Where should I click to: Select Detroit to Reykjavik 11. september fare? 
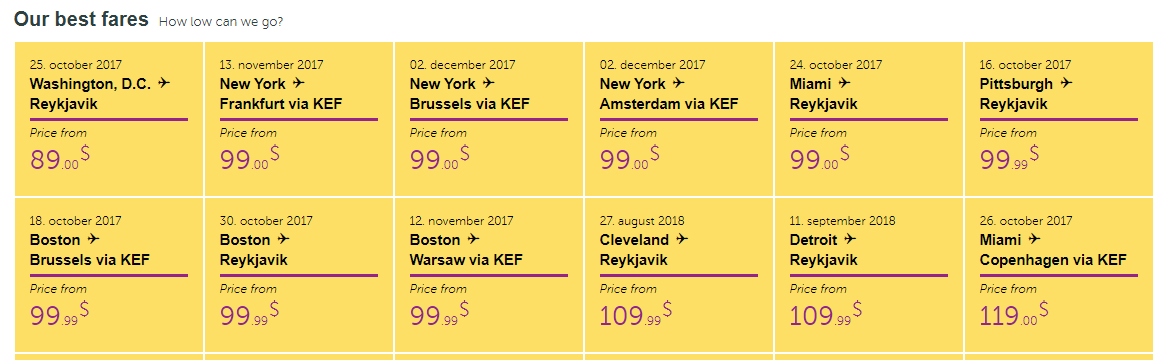click(869, 275)
